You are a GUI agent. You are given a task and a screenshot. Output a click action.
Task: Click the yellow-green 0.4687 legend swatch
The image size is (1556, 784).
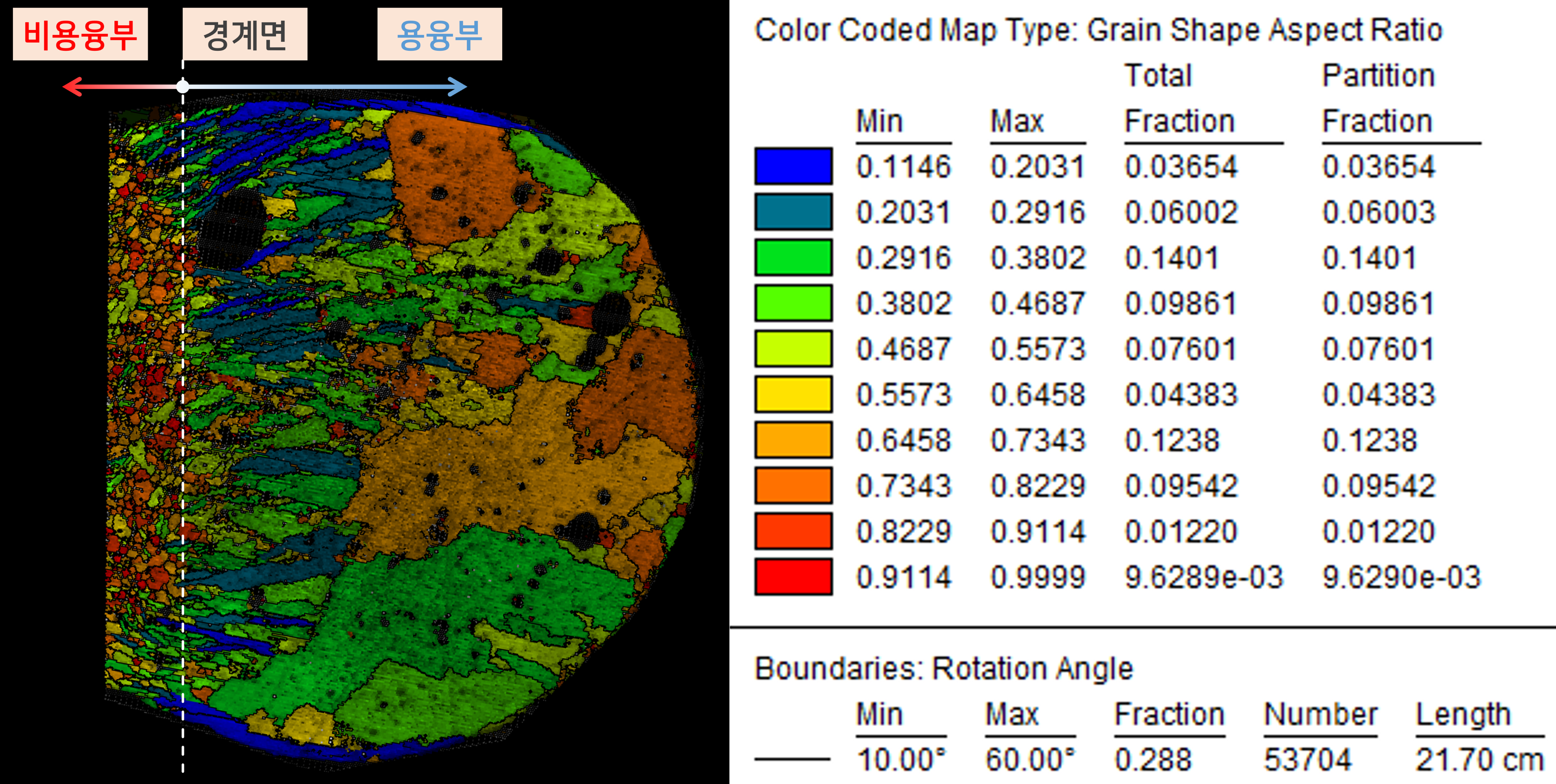(x=793, y=349)
